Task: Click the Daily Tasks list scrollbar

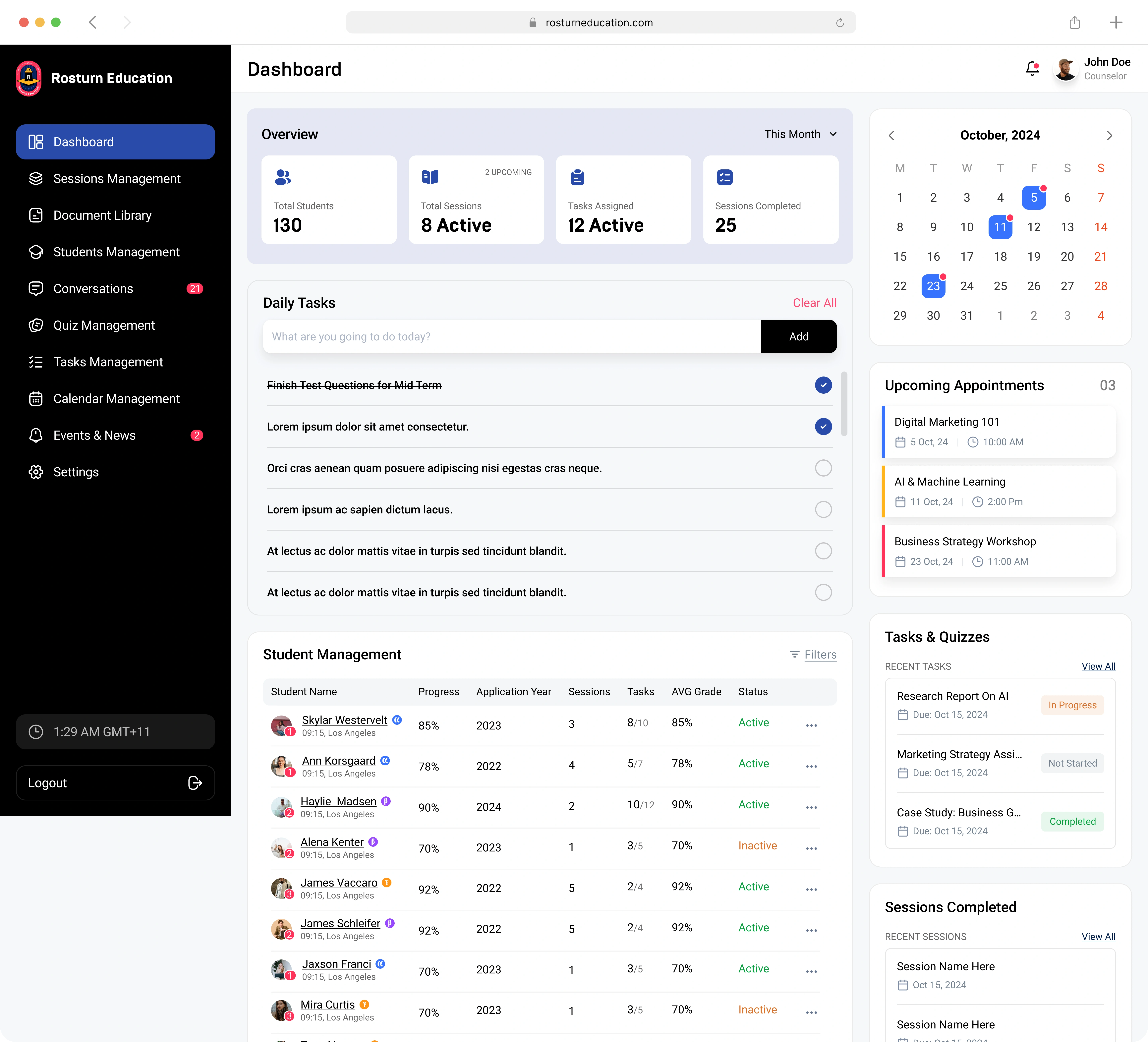Action: pyautogui.click(x=844, y=404)
